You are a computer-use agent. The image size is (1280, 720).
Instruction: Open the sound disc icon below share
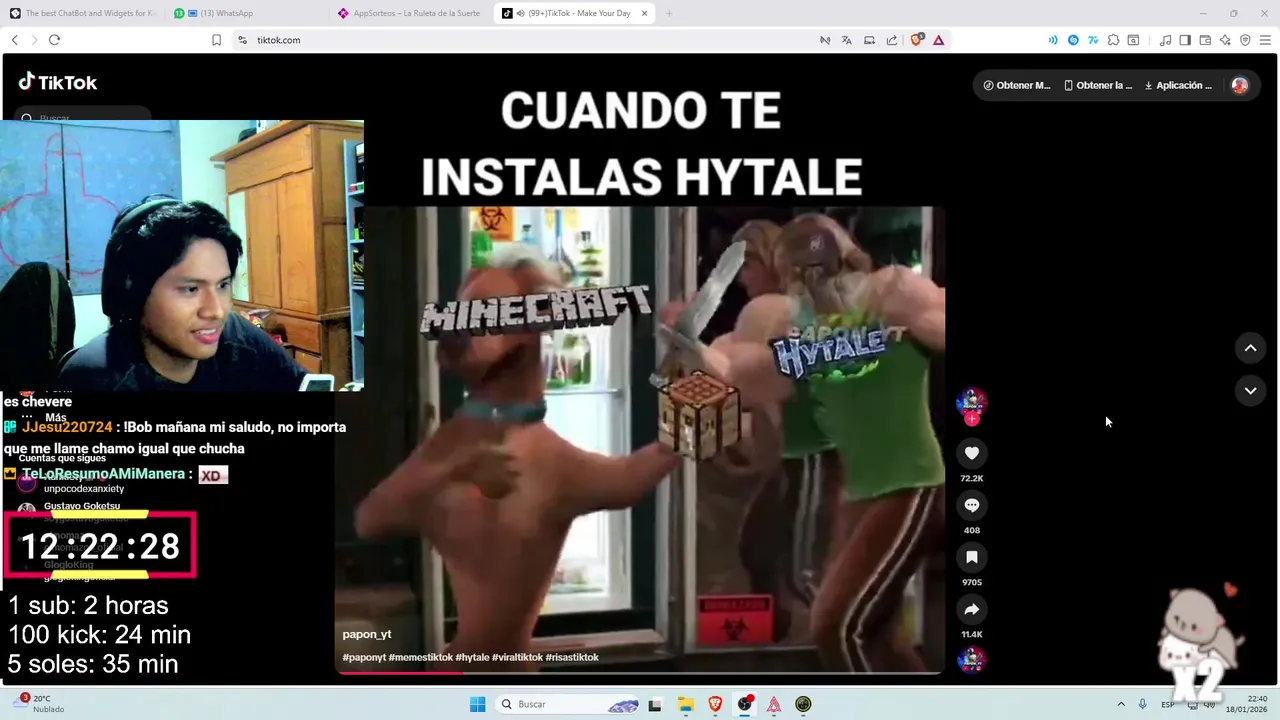pyautogui.click(x=971, y=660)
